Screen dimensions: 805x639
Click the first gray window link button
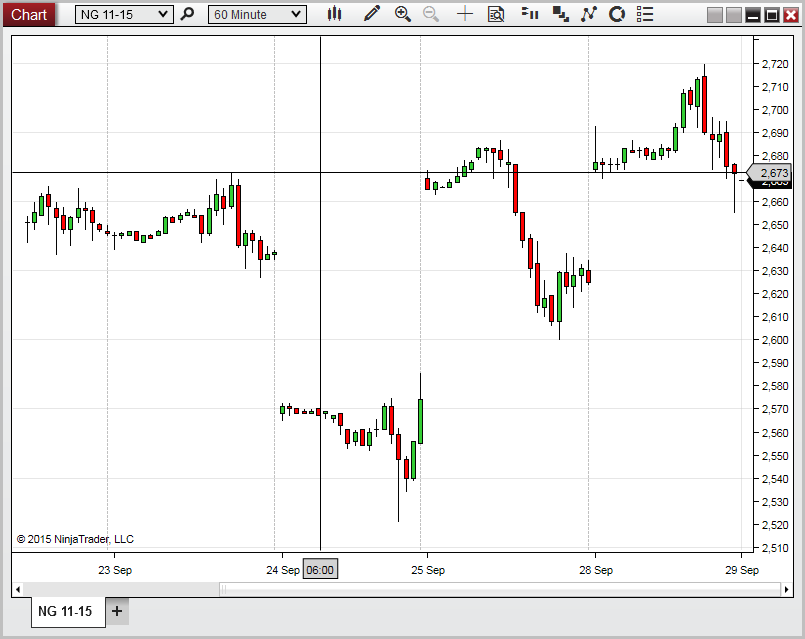(715, 15)
